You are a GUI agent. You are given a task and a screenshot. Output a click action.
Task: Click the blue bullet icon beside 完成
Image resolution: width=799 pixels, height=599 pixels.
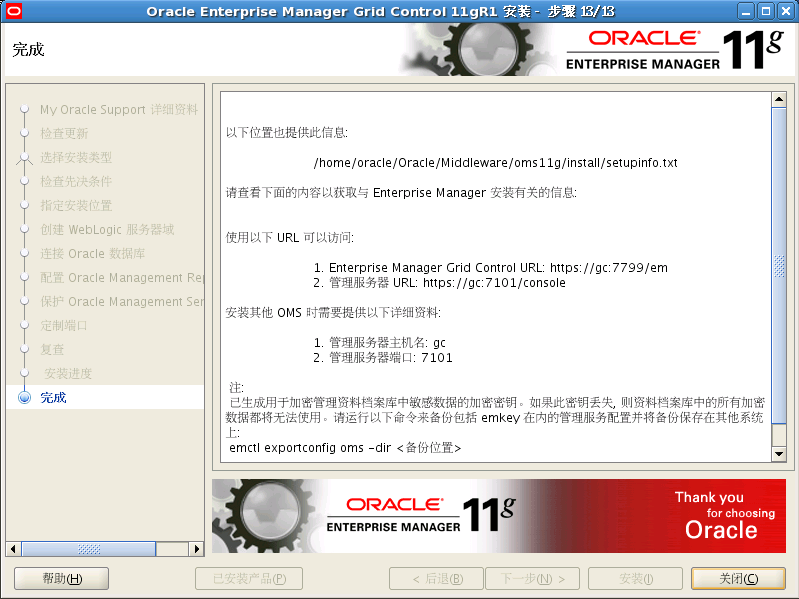point(24,397)
